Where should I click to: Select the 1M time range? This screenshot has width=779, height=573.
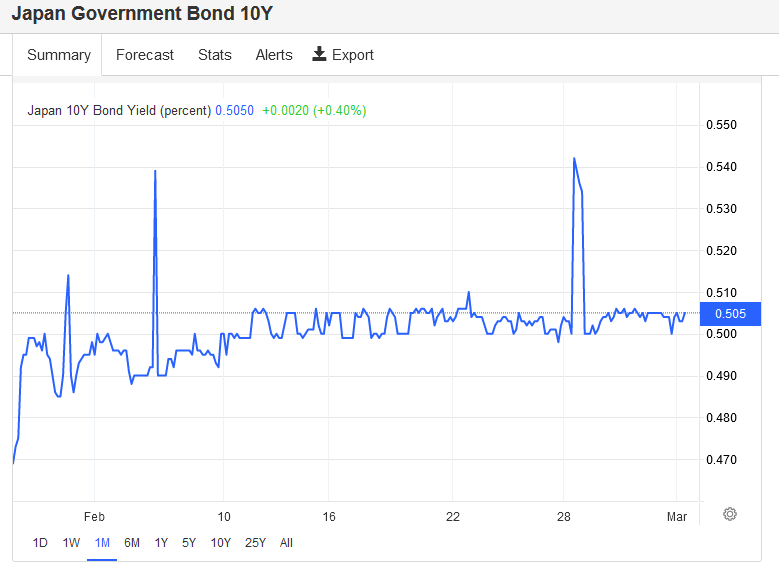click(x=102, y=543)
